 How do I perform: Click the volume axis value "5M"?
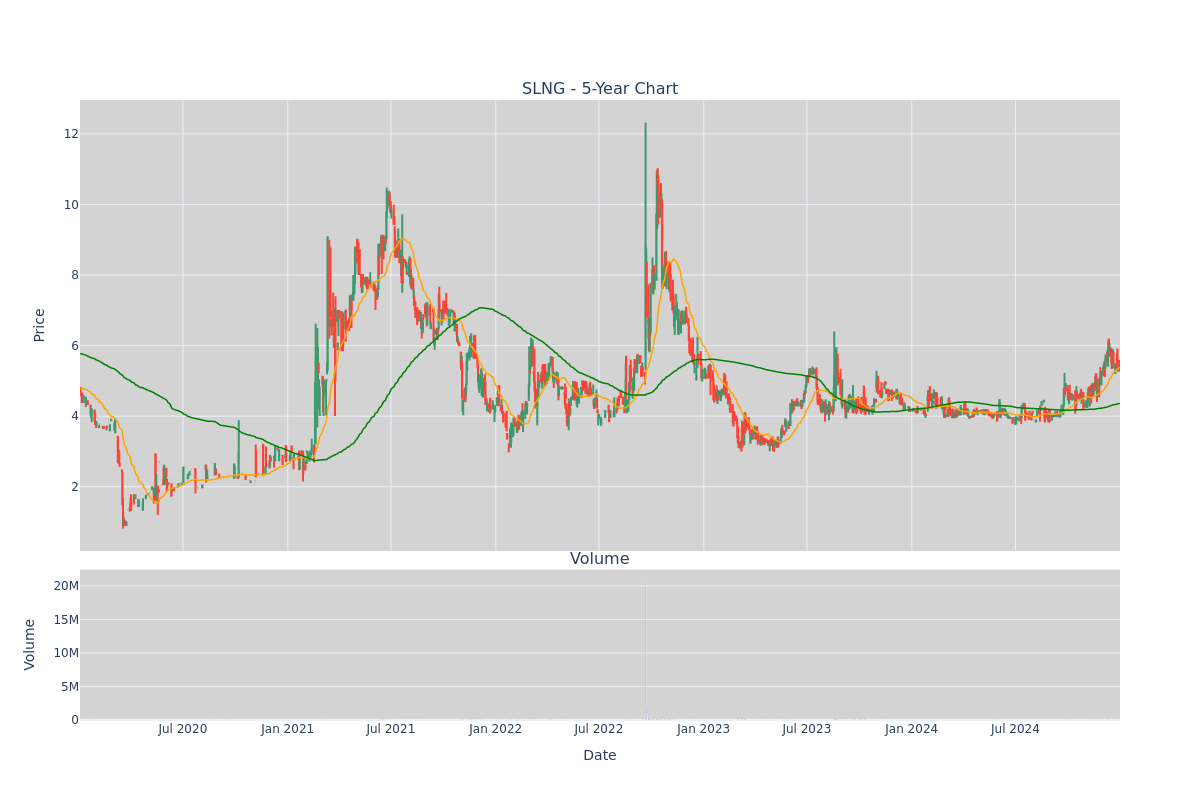[70, 687]
